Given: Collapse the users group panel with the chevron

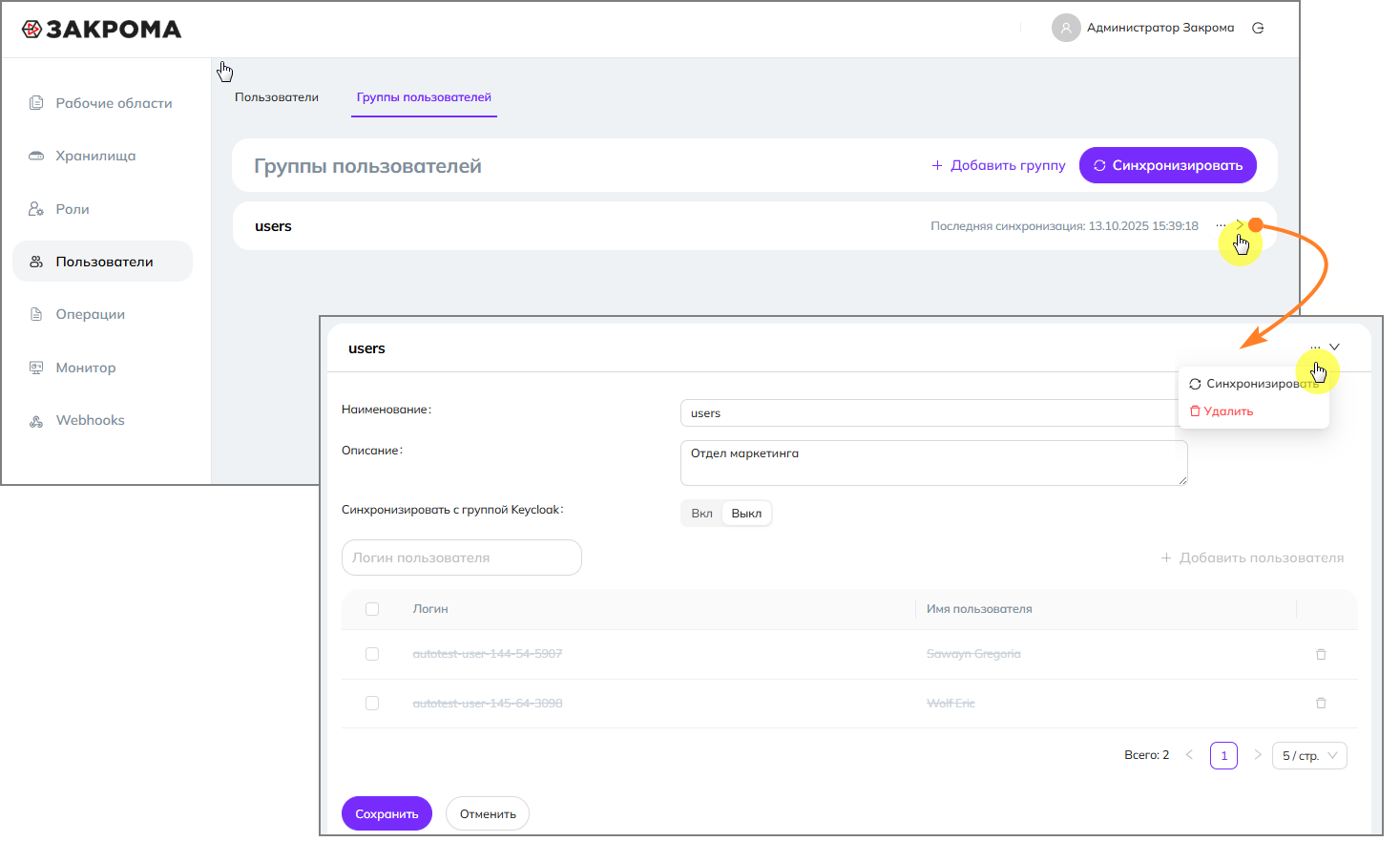Looking at the screenshot, I should (x=1334, y=347).
